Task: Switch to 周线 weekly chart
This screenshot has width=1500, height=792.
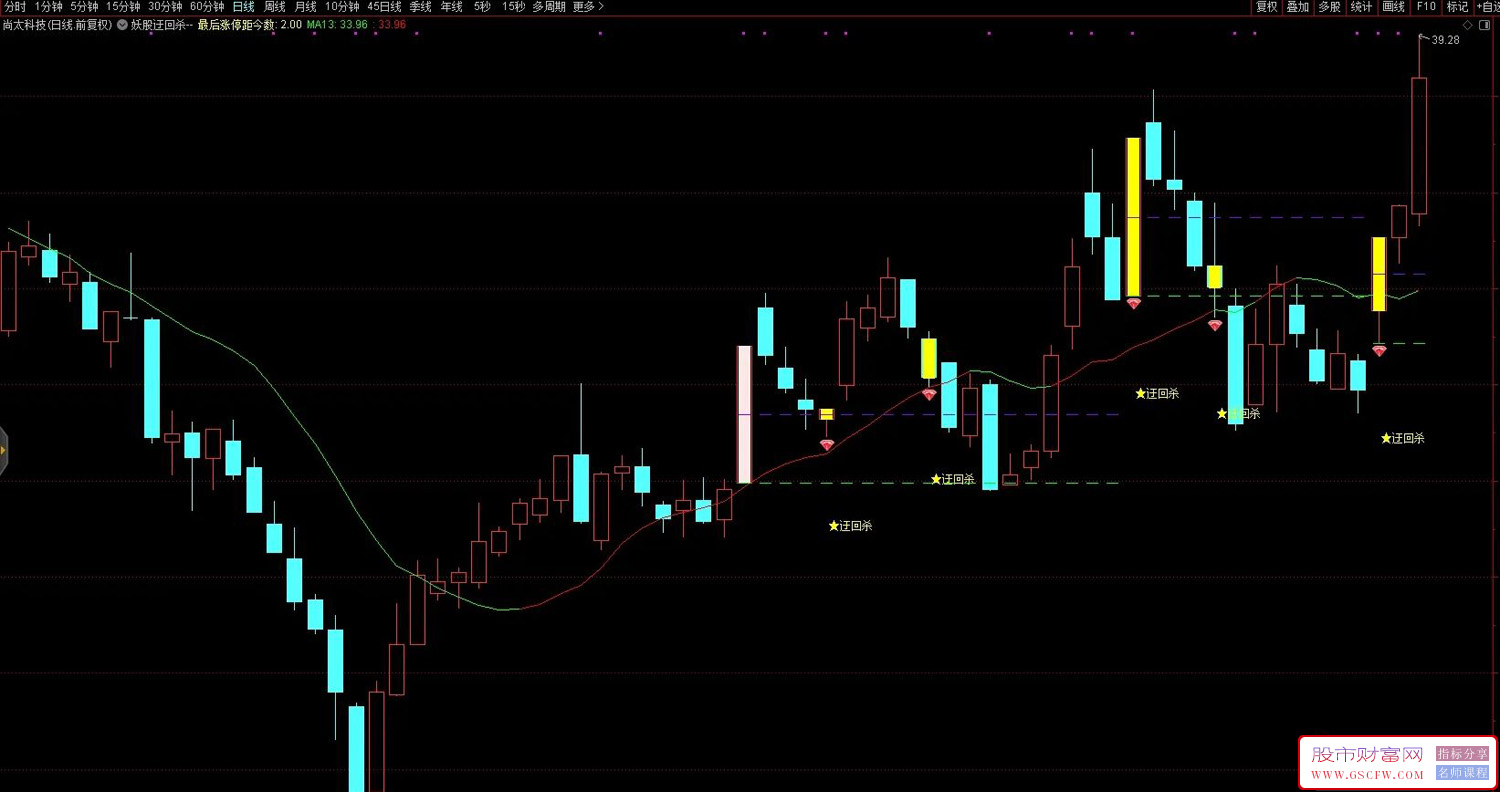Action: tap(274, 6)
